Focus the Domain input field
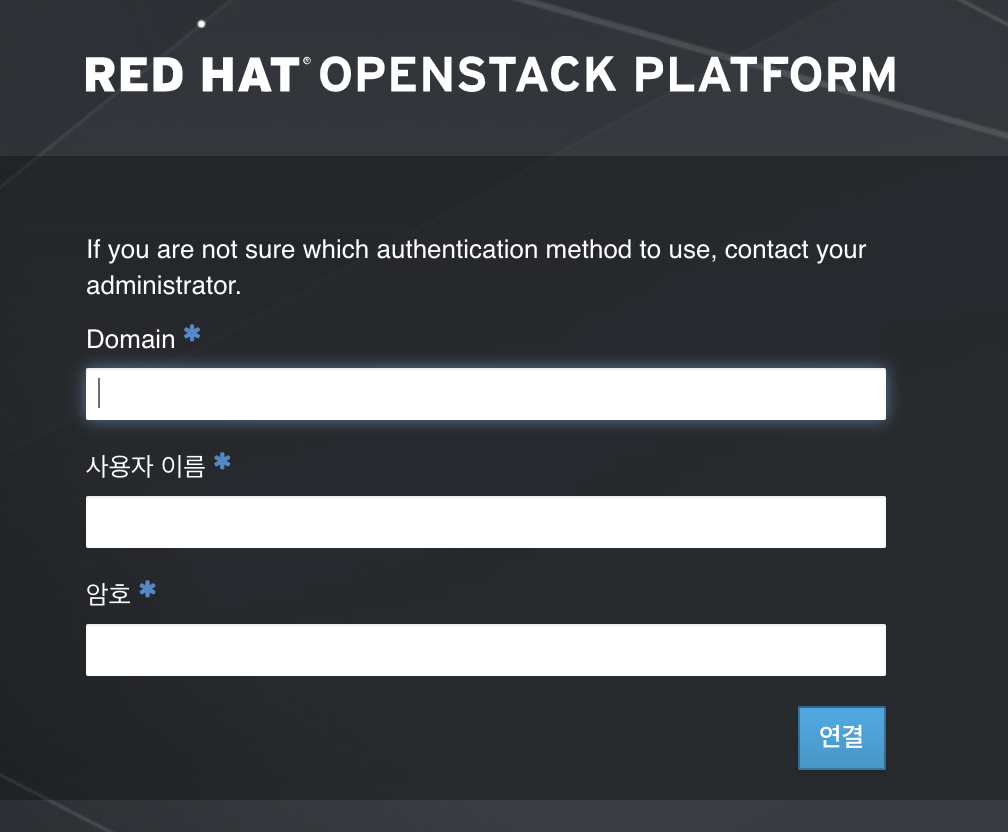The width and height of the screenshot is (1008, 832). [x=486, y=394]
